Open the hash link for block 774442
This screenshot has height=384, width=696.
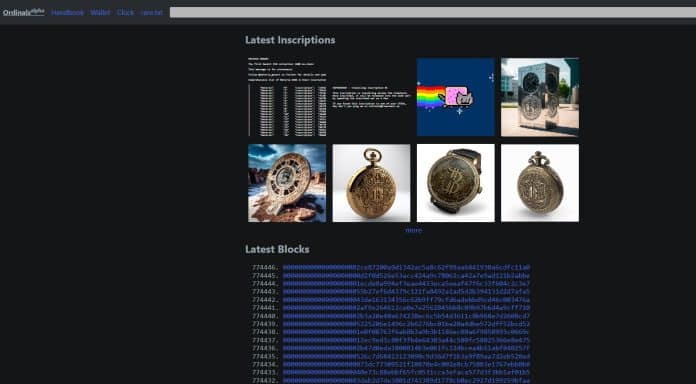(x=407, y=300)
